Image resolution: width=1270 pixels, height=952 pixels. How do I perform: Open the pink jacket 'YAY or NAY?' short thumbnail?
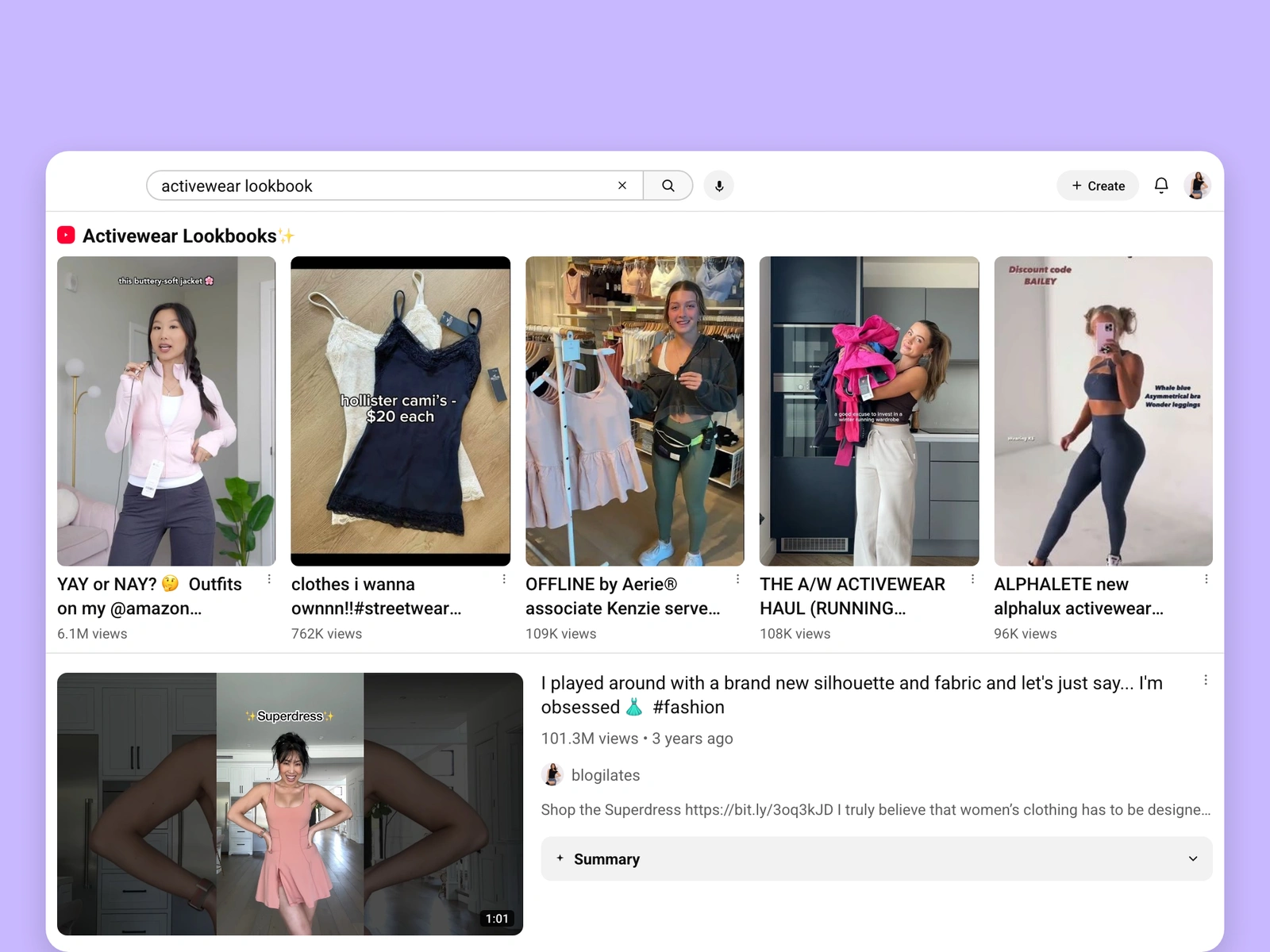(x=167, y=411)
